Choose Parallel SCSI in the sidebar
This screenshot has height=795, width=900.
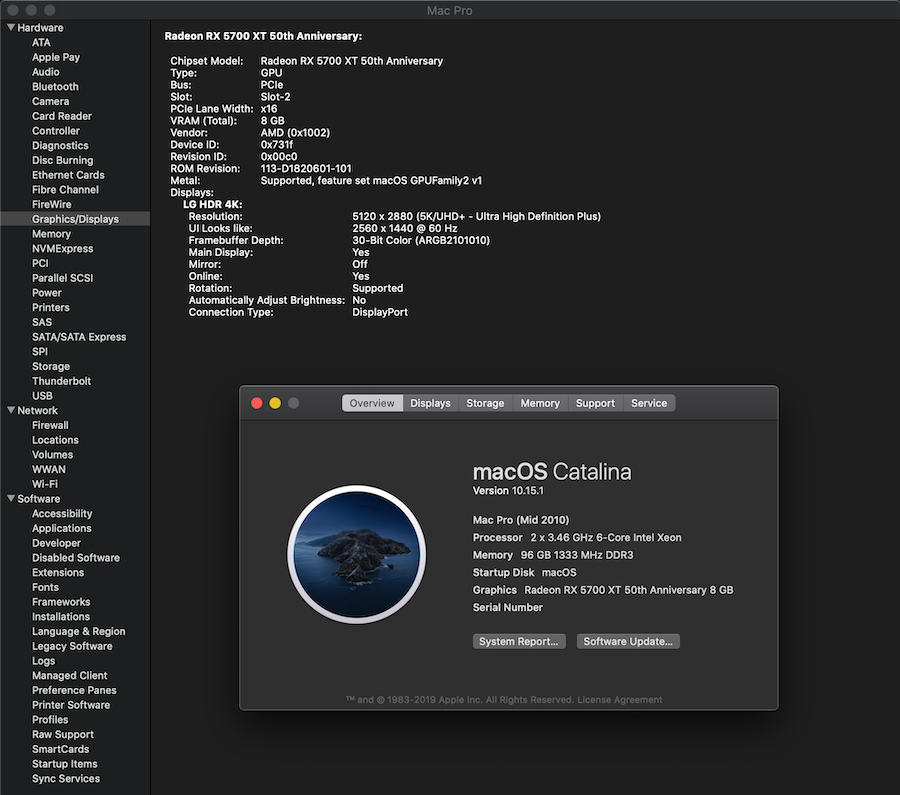pyautogui.click(x=63, y=278)
